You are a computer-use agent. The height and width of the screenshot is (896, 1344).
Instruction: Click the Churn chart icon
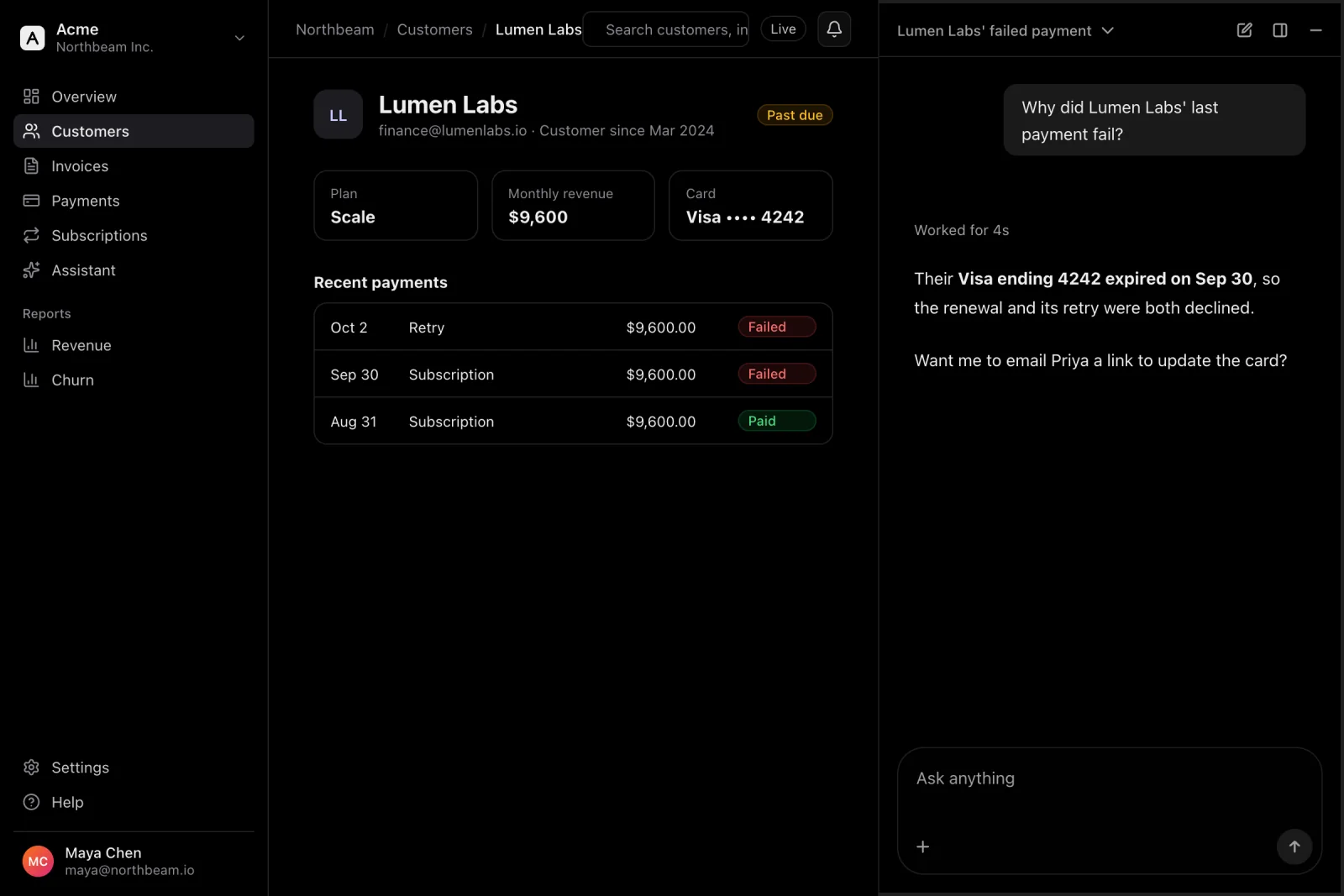click(x=31, y=380)
